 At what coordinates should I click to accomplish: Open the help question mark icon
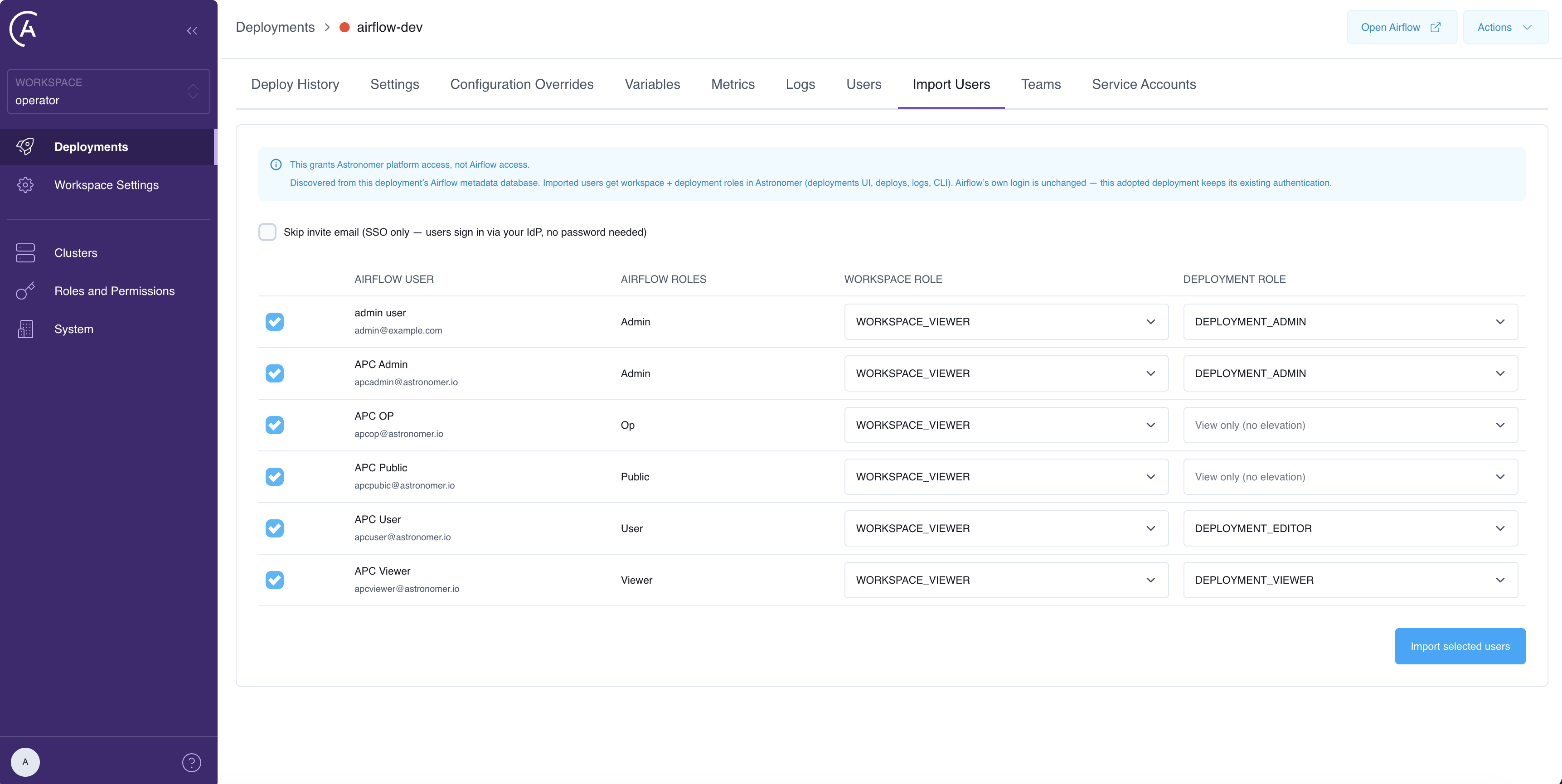[x=192, y=762]
